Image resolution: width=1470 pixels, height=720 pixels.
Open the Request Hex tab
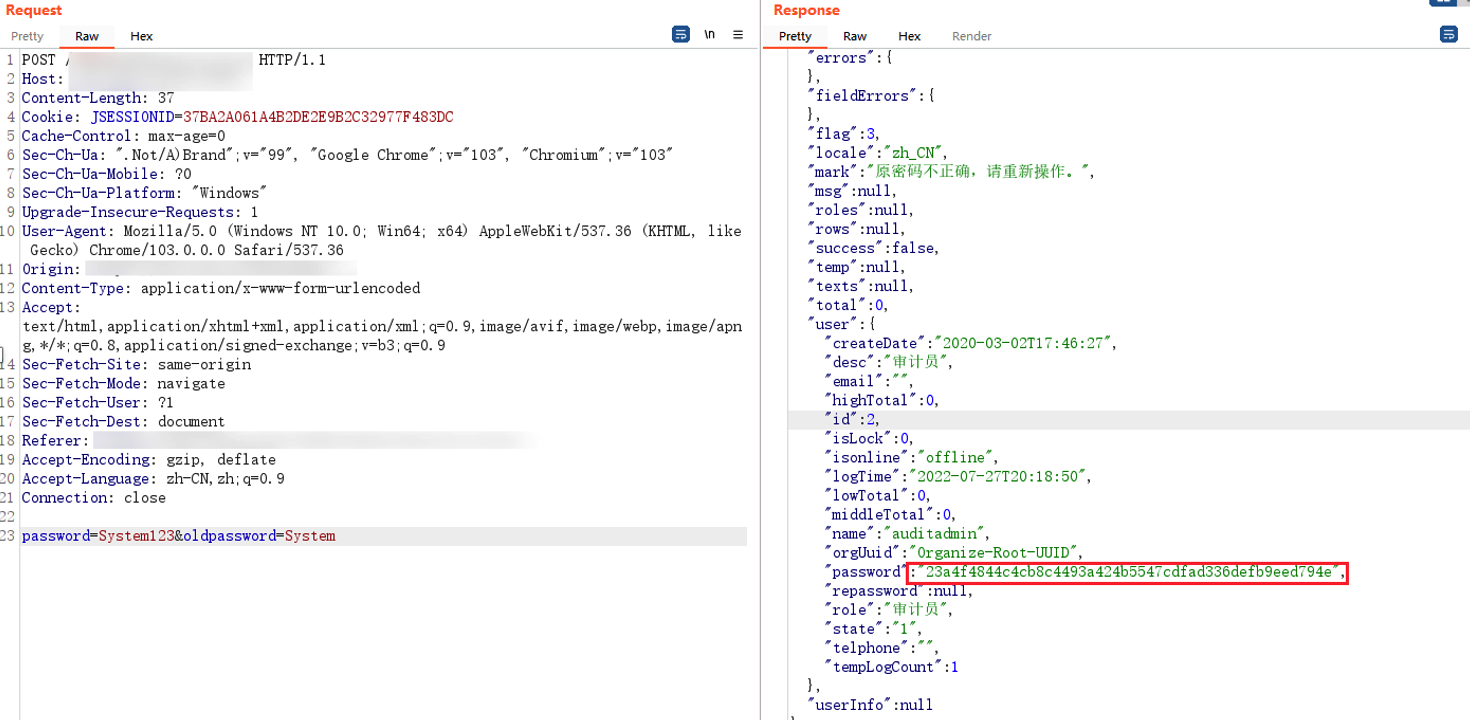pyautogui.click(x=142, y=36)
